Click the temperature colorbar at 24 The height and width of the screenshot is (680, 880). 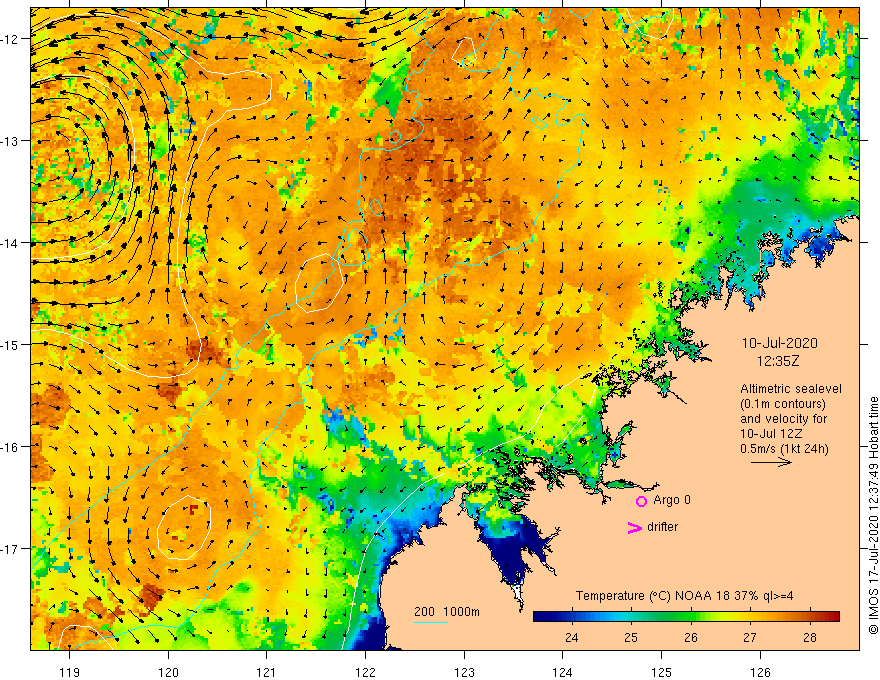click(x=572, y=617)
